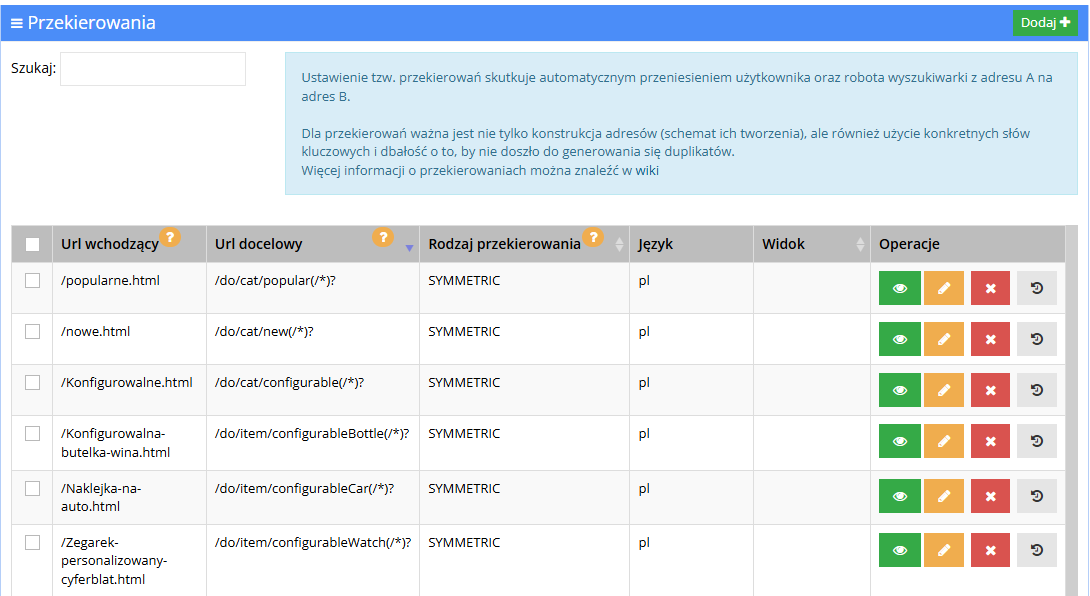Viewport: 1090px width, 596px height.
Task: Preview the /Konfigurowalne.html redirect
Action: [x=900, y=390]
